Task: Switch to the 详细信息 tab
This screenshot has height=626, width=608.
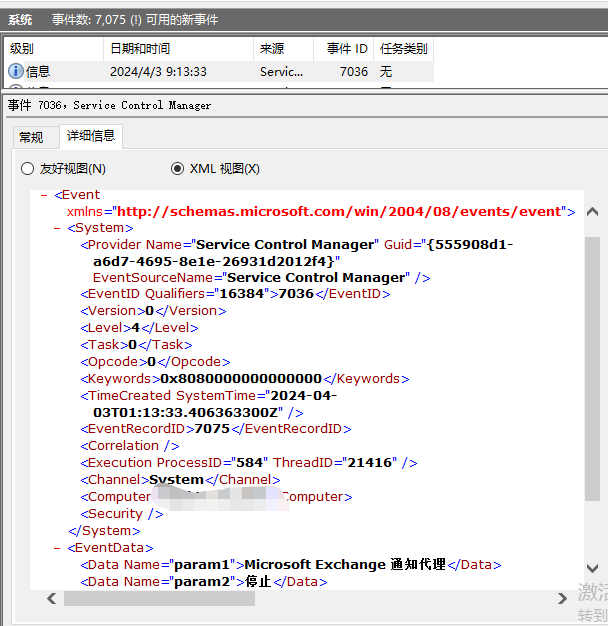Action: pos(91,136)
